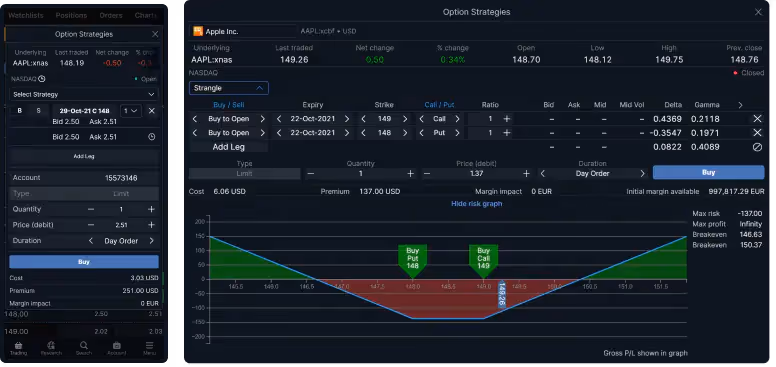Decrease Quantity in the large window

311,174
